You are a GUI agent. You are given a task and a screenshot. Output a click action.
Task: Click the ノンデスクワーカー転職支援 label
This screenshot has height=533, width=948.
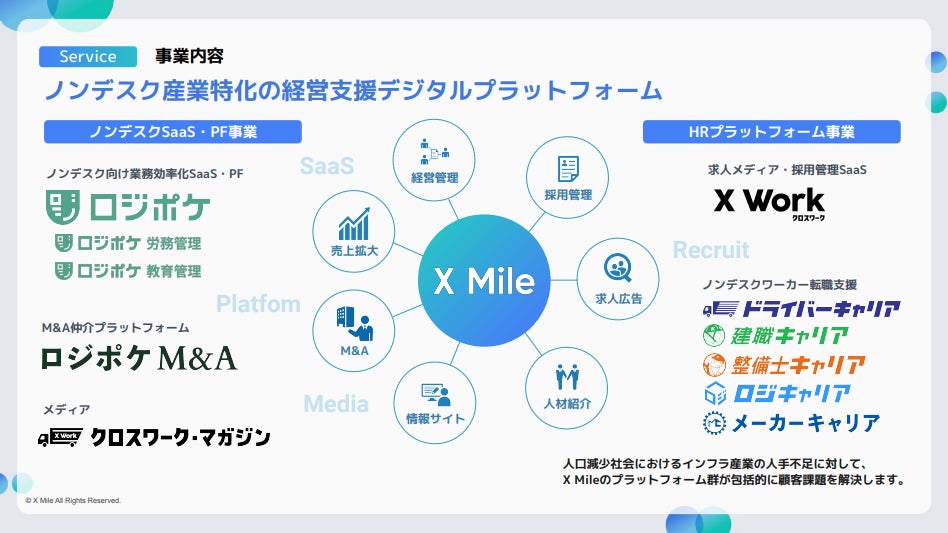pos(779,285)
